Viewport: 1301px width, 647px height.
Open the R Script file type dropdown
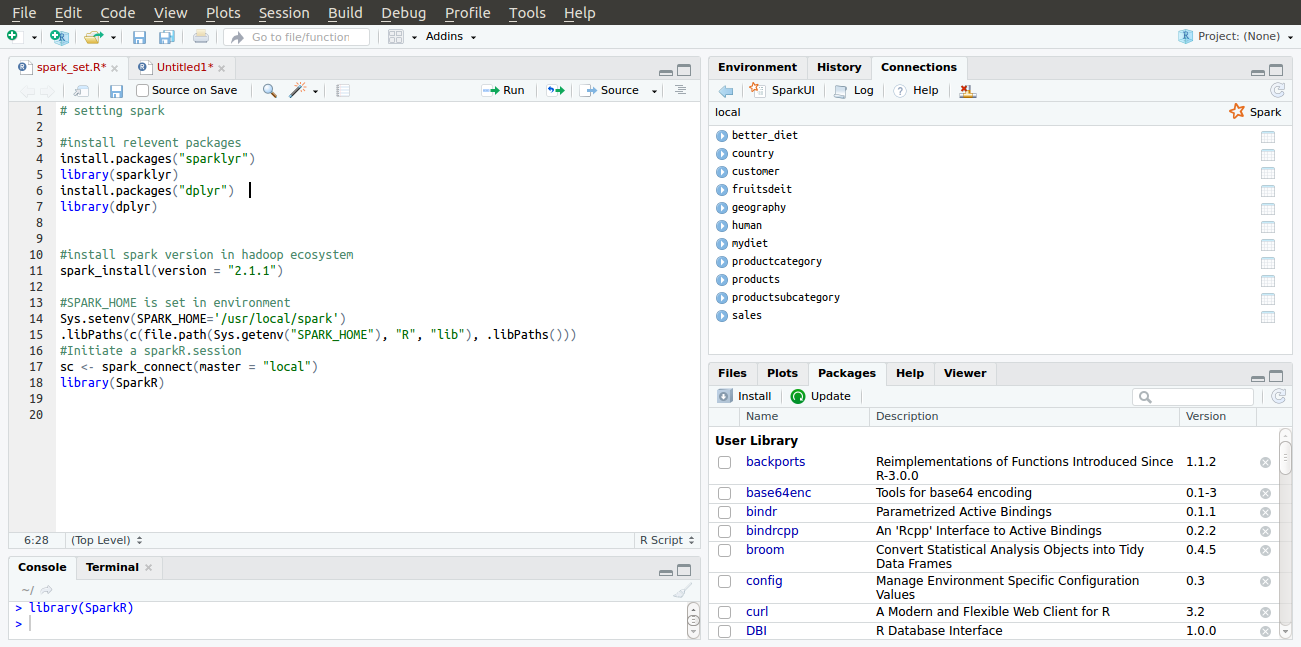point(666,540)
